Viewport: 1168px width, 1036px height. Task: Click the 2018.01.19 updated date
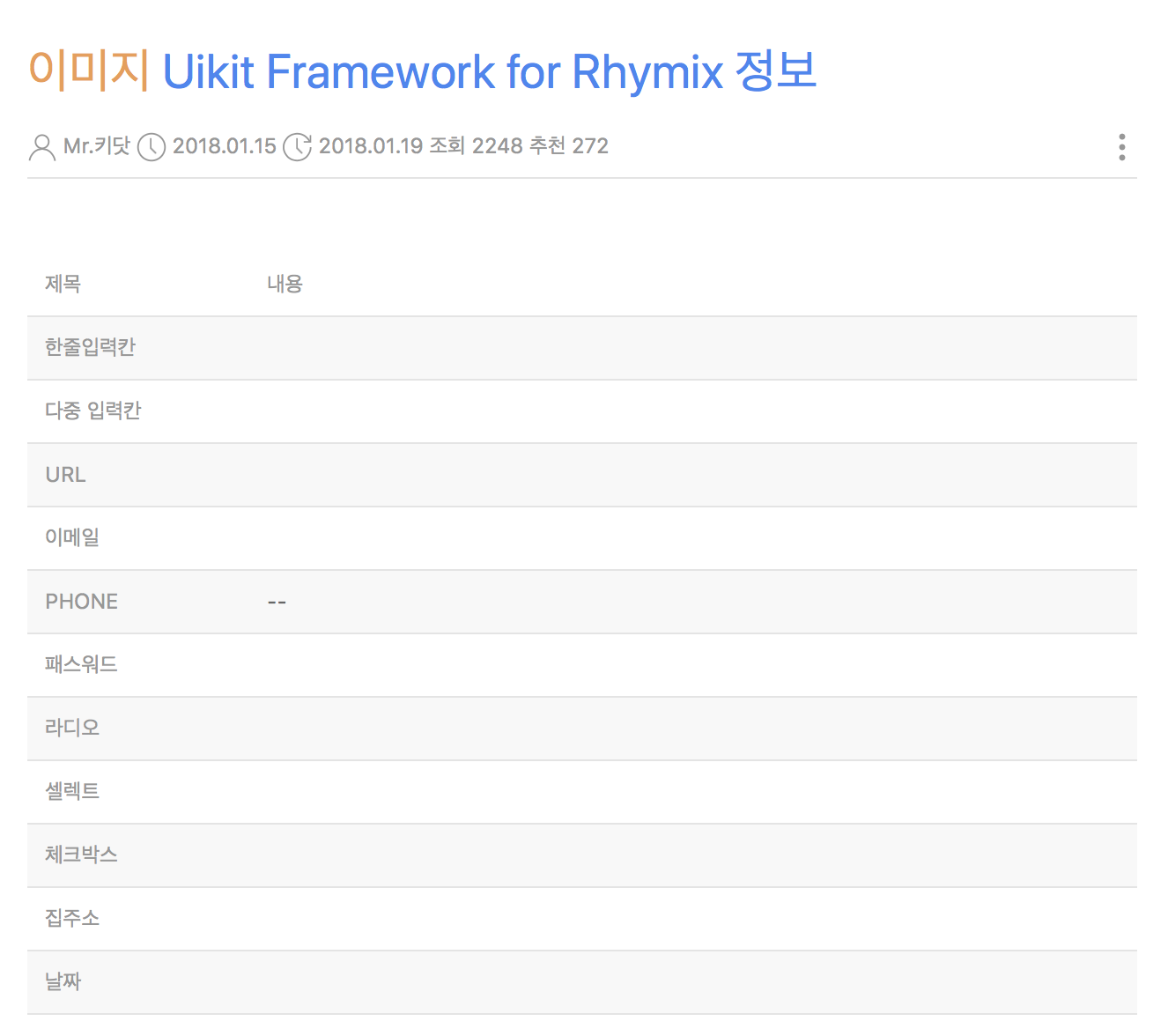[371, 146]
